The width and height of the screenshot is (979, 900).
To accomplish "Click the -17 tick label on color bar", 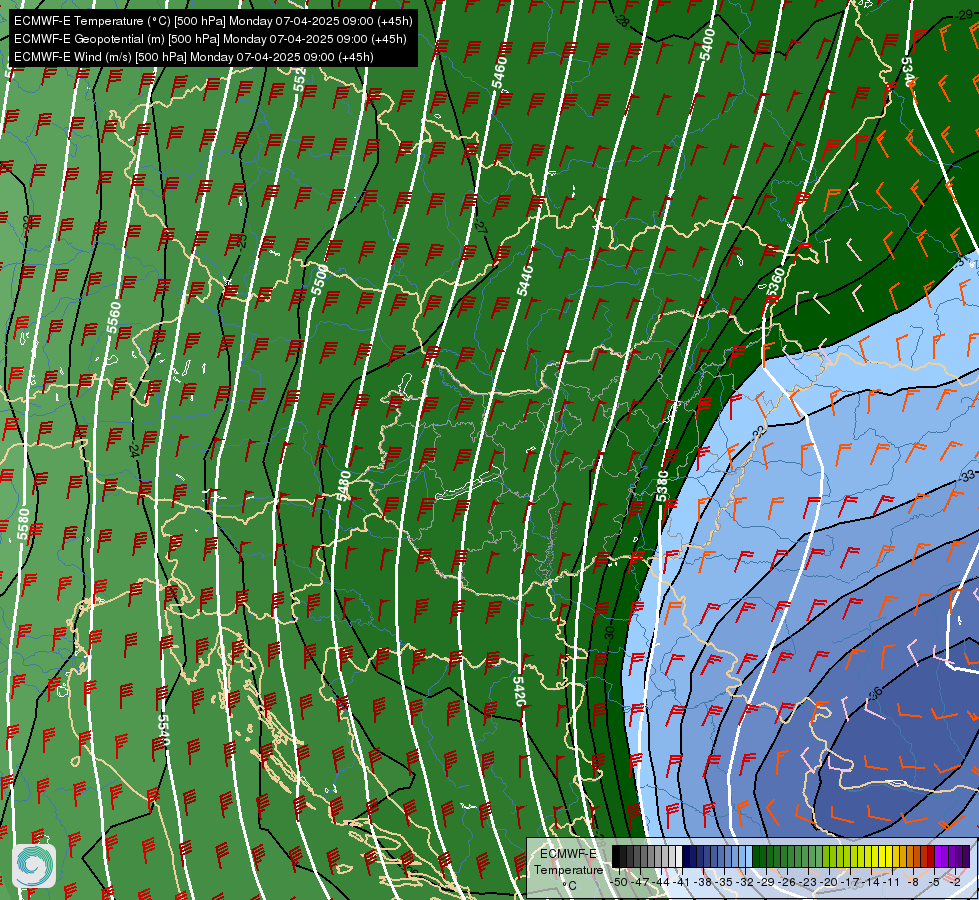I will [850, 883].
